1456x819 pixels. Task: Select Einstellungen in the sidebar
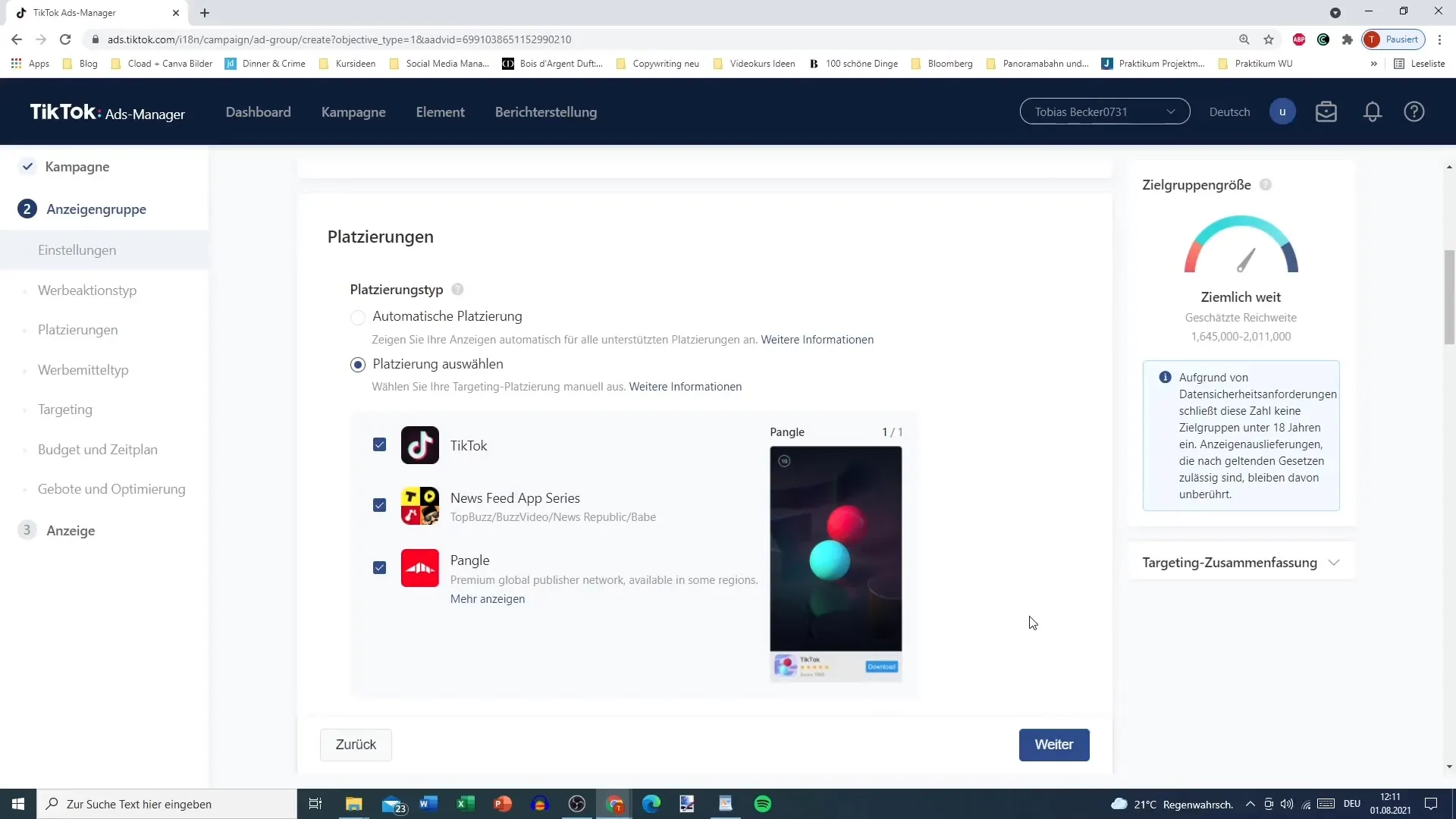77,250
